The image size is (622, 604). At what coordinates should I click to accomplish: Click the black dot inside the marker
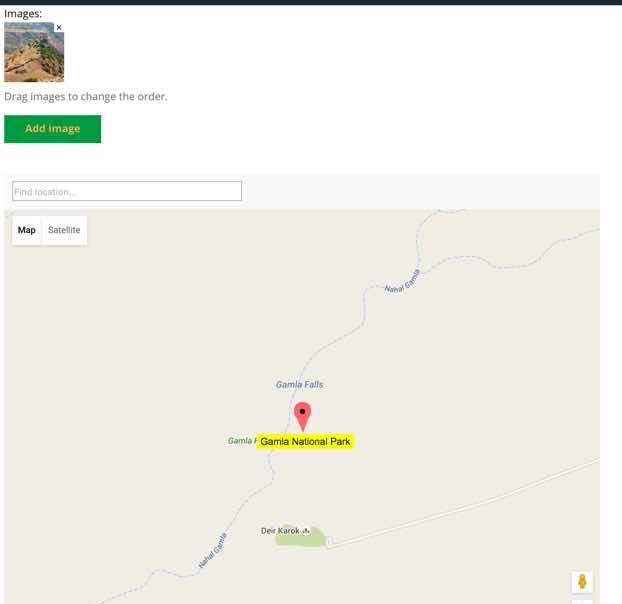pyautogui.click(x=303, y=411)
